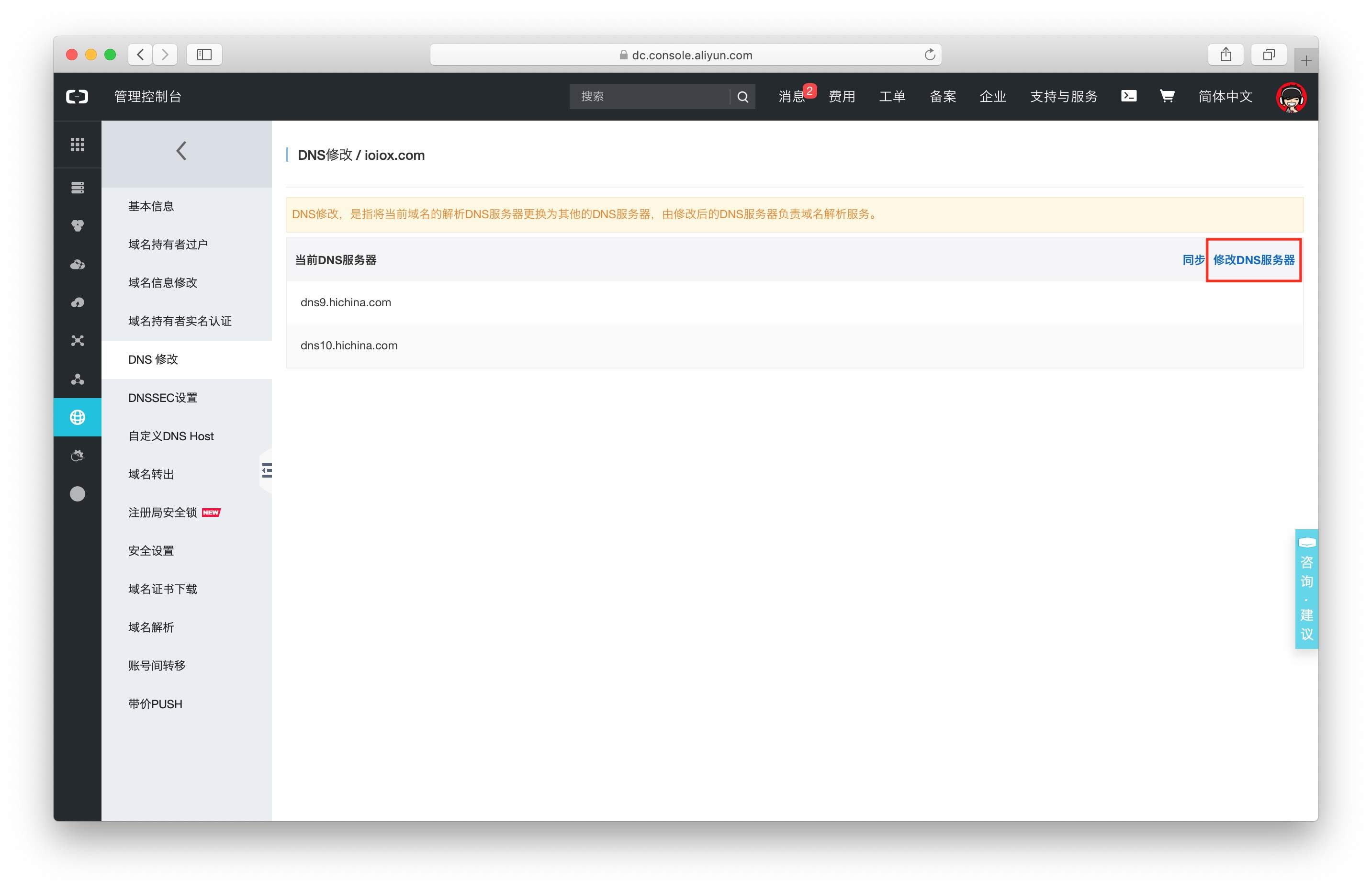Click the user avatar icon
1372x892 pixels.
(x=1290, y=97)
